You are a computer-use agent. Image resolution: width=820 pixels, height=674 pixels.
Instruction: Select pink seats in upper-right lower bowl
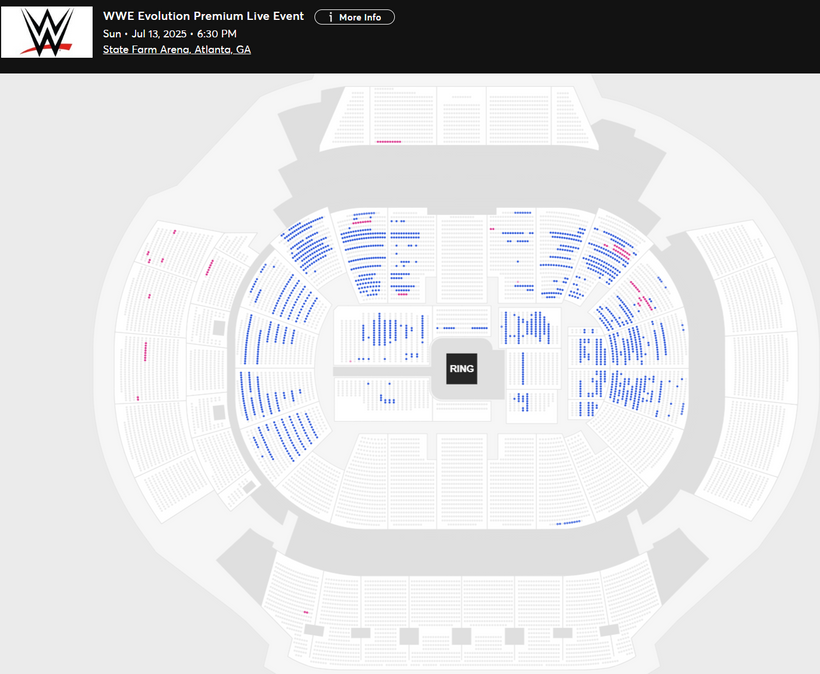(617, 244)
